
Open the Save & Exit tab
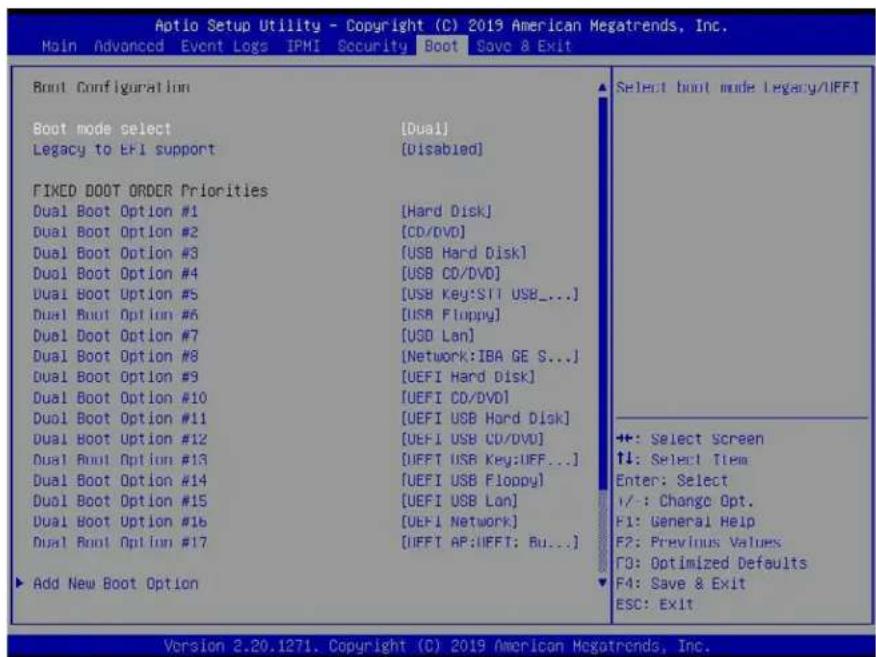click(x=524, y=46)
